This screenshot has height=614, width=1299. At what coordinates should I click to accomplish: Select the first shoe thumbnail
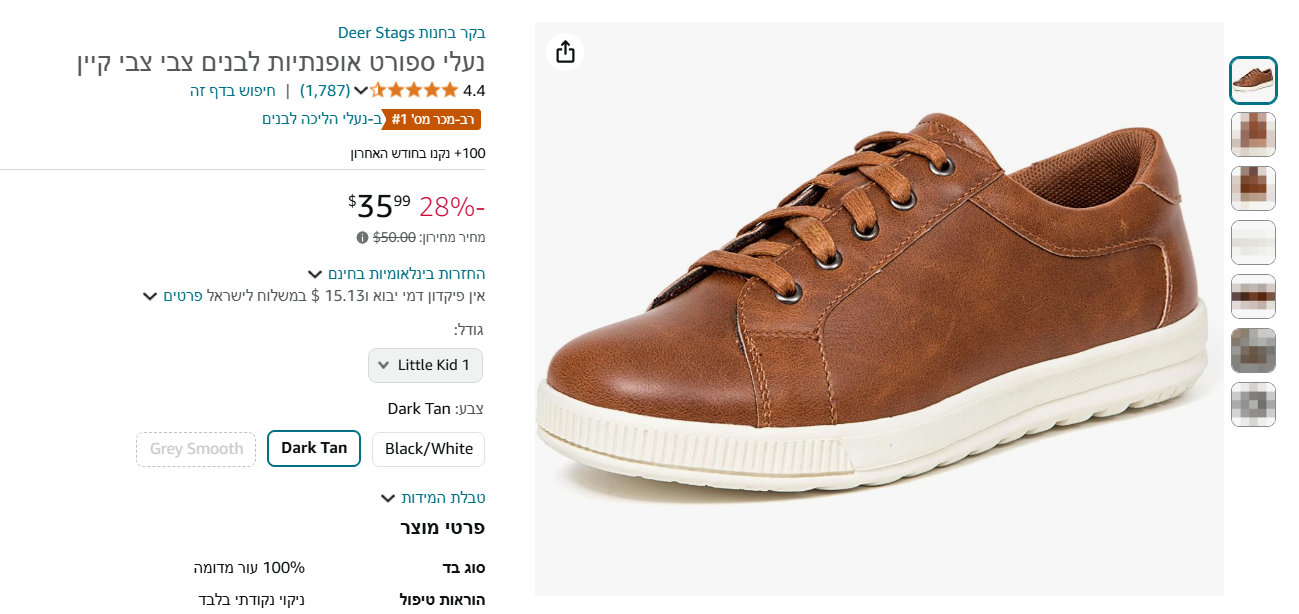[1253, 80]
